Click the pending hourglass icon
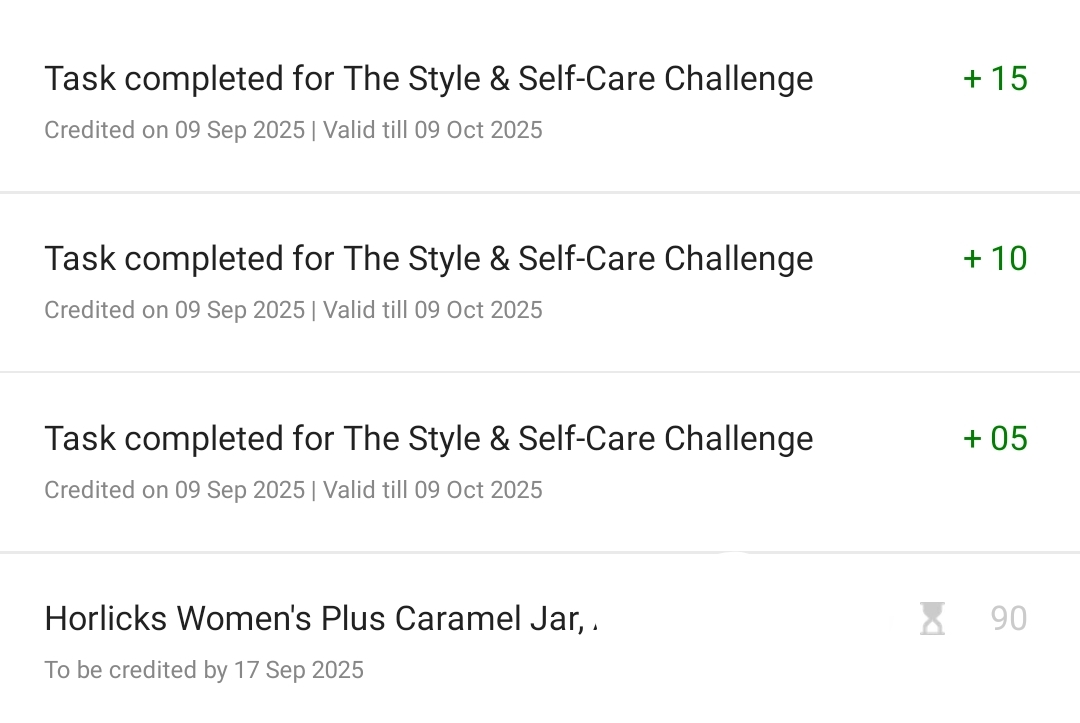Screen dimensions: 1080x723 pos(932,619)
